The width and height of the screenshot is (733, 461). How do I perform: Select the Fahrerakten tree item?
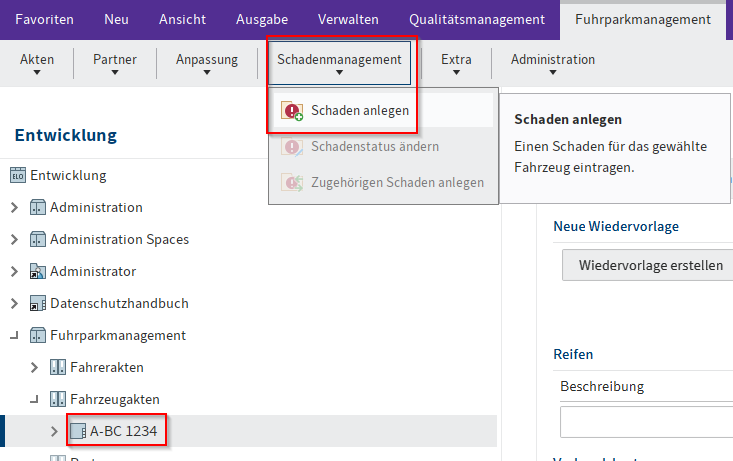[107, 367]
